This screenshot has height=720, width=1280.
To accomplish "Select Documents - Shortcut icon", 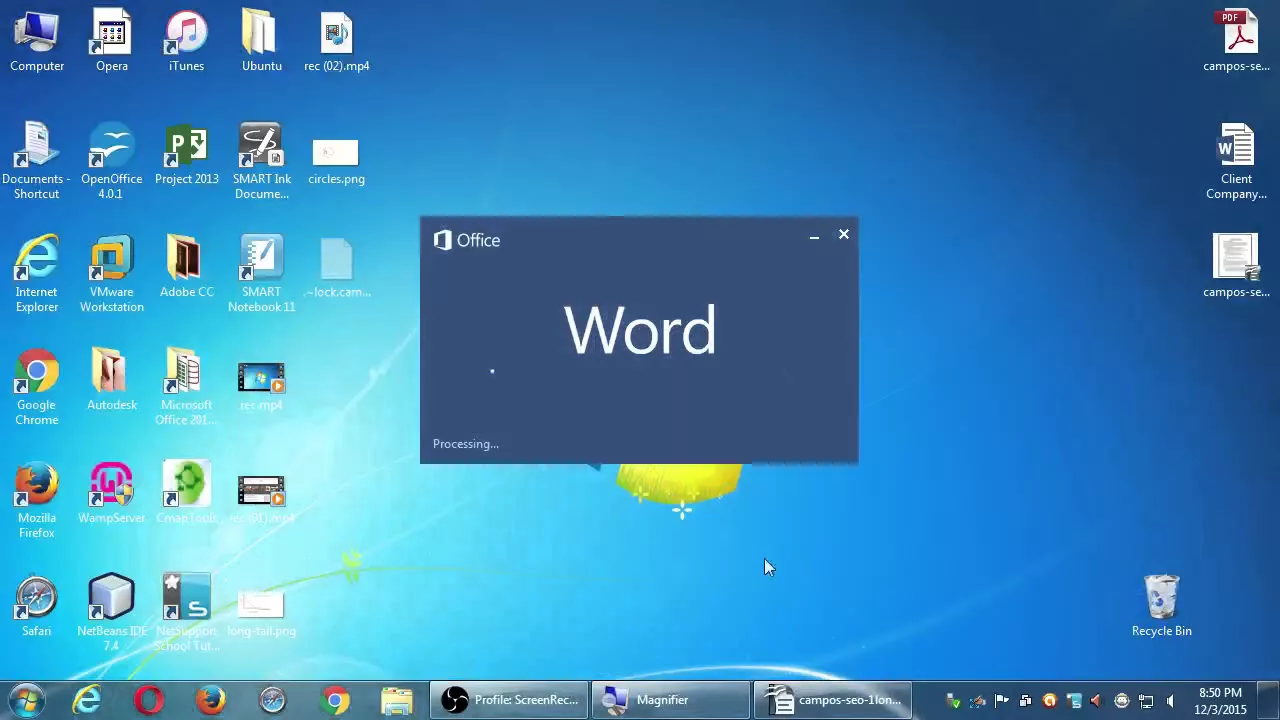I will pyautogui.click(x=37, y=160).
